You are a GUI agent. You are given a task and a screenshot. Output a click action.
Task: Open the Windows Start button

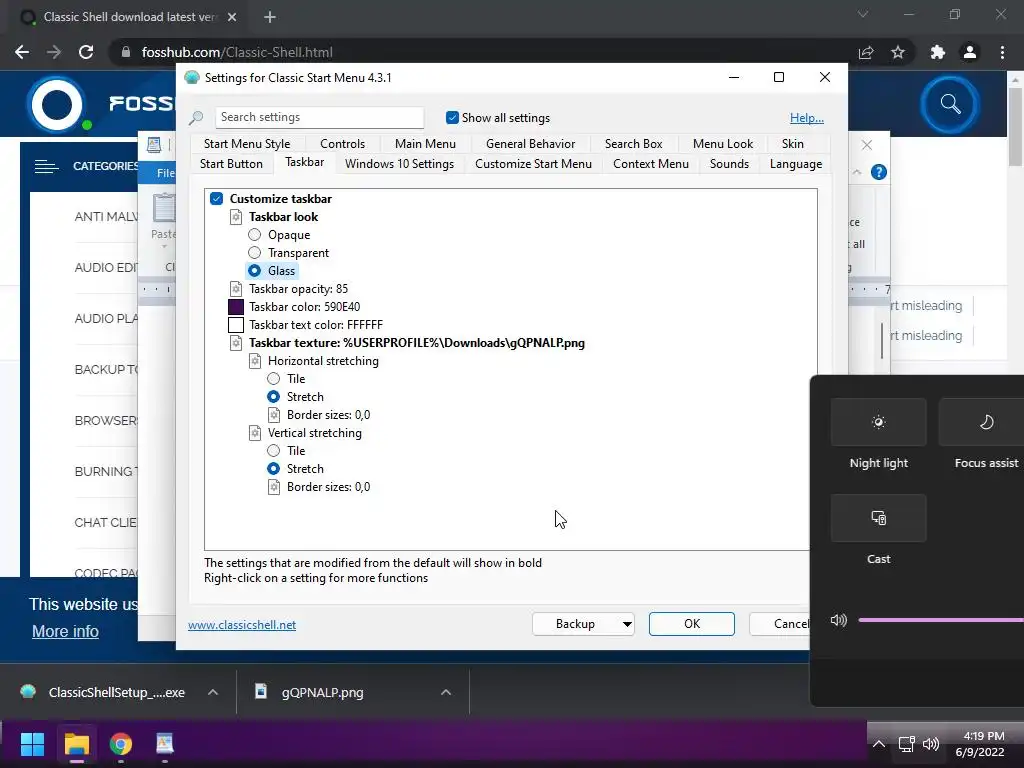[x=32, y=744]
